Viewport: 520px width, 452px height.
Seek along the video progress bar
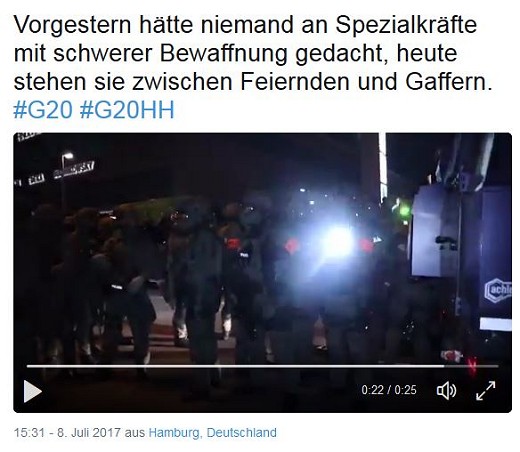(x=263, y=366)
